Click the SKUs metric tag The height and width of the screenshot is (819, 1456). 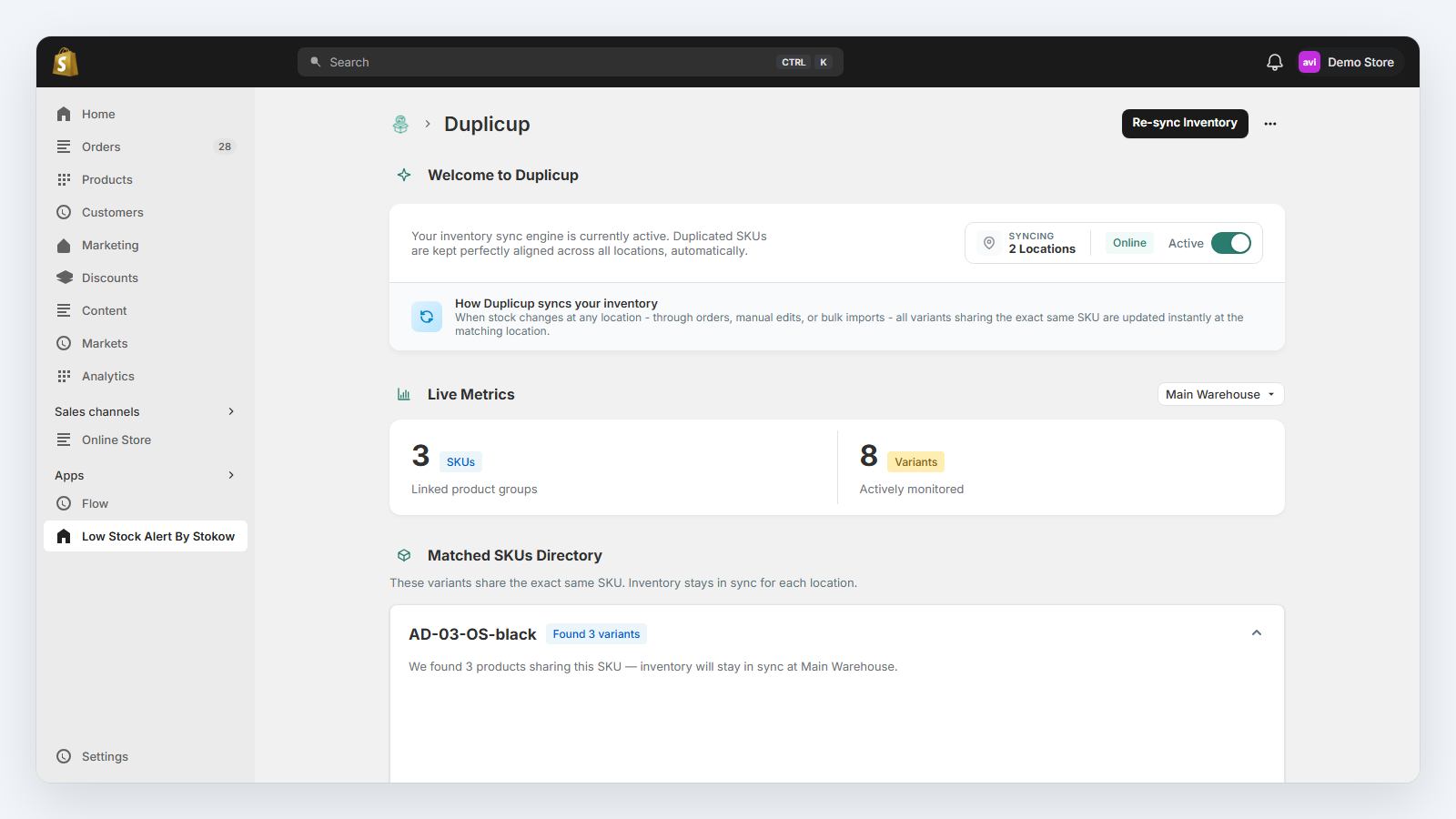point(460,462)
